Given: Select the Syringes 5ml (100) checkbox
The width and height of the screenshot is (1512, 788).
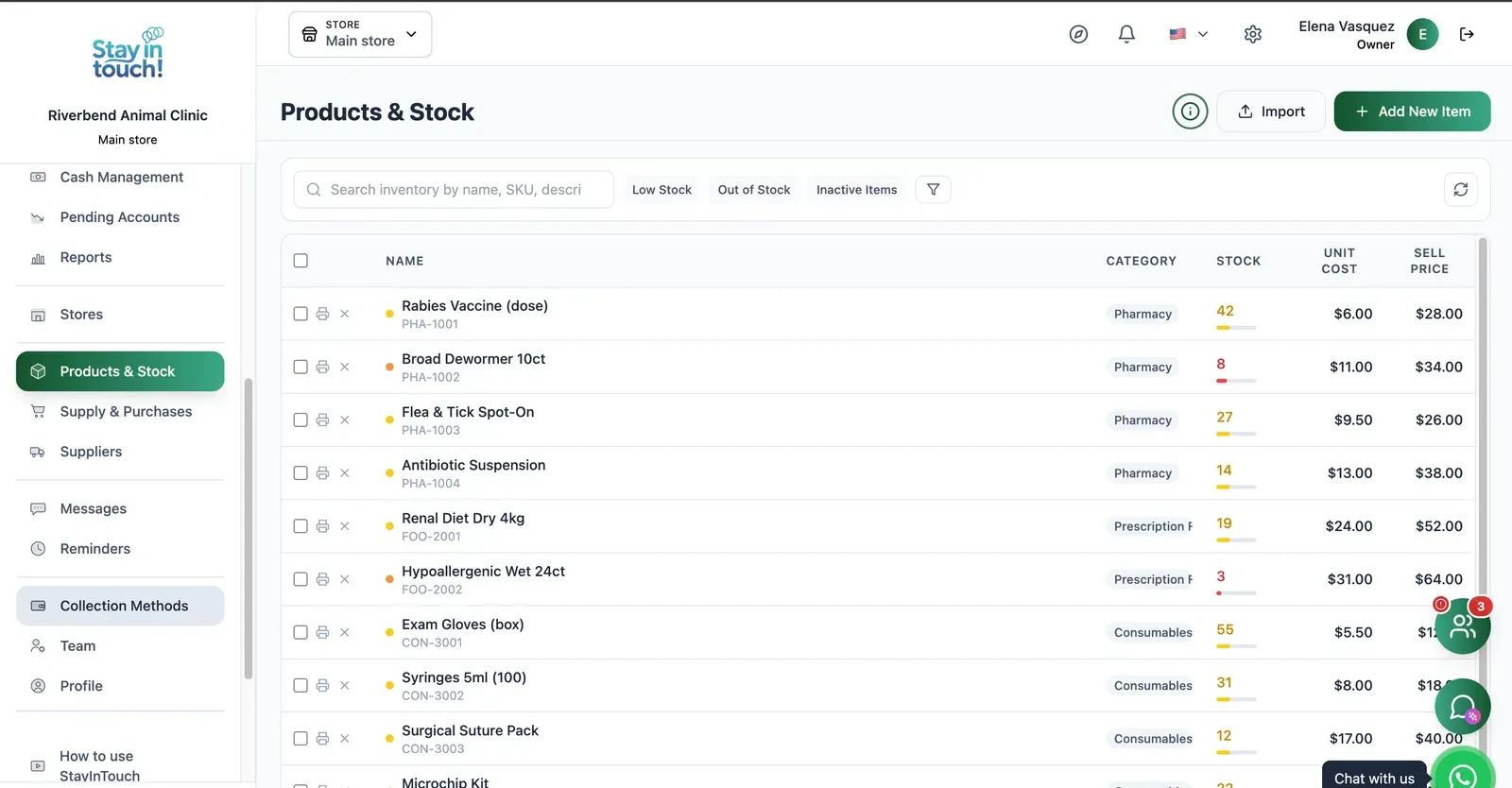Looking at the screenshot, I should point(301,685).
